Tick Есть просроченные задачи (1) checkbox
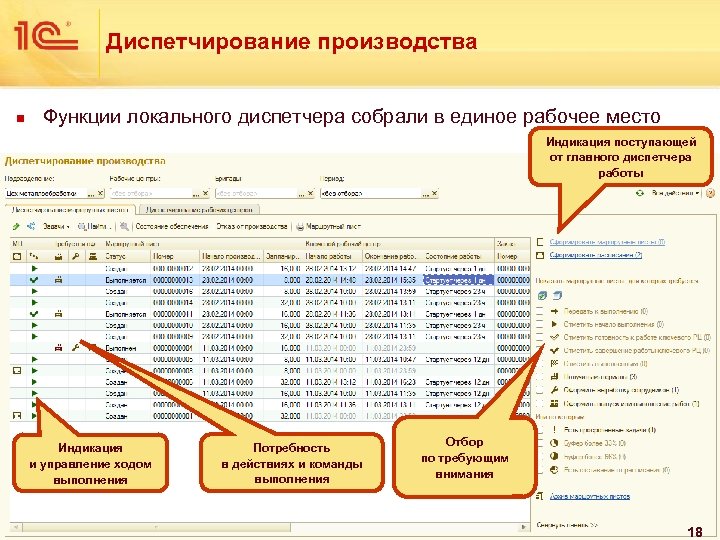This screenshot has width=720, height=540. (x=540, y=430)
